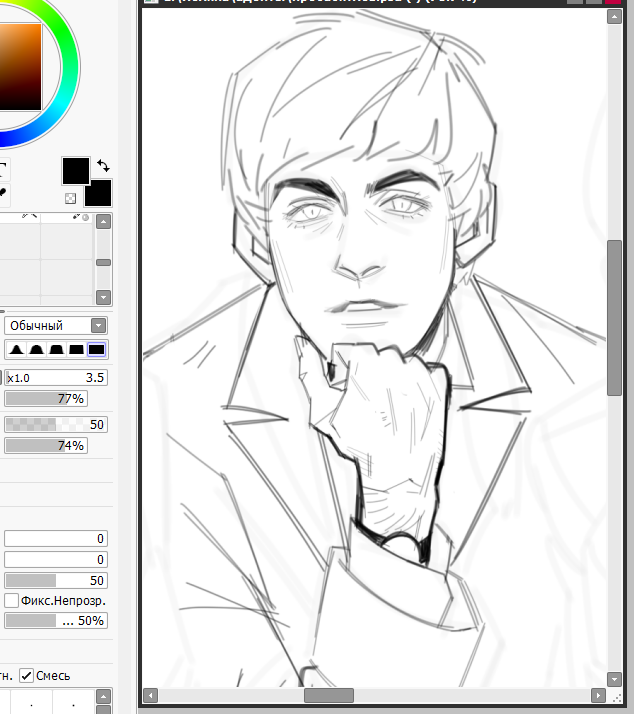Adjust the second slider showing 0
The height and width of the screenshot is (714, 634).
(56, 560)
